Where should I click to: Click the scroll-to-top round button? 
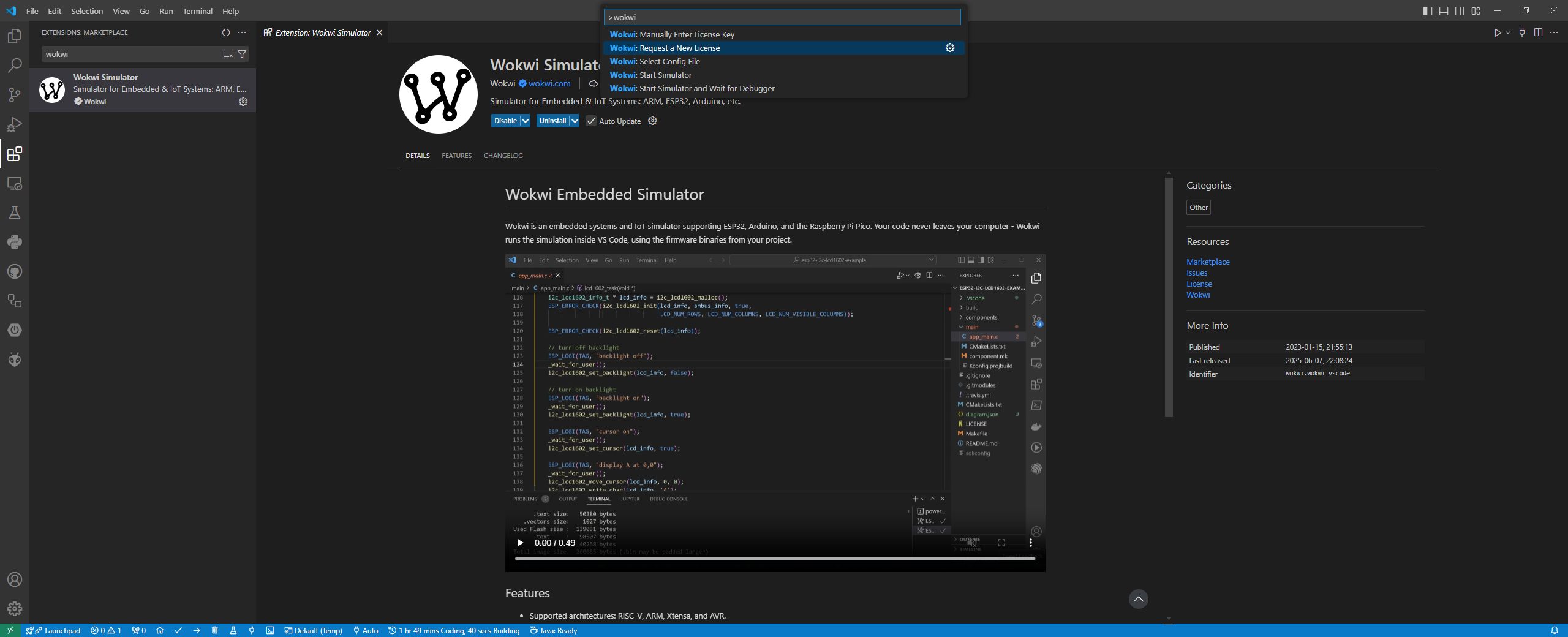tap(1139, 599)
